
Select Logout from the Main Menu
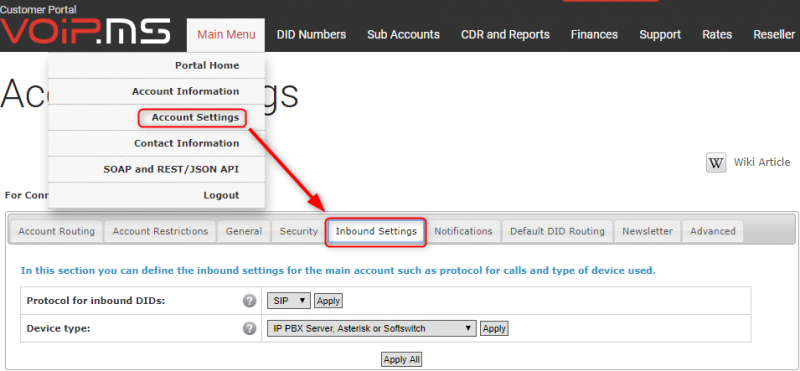(221, 195)
